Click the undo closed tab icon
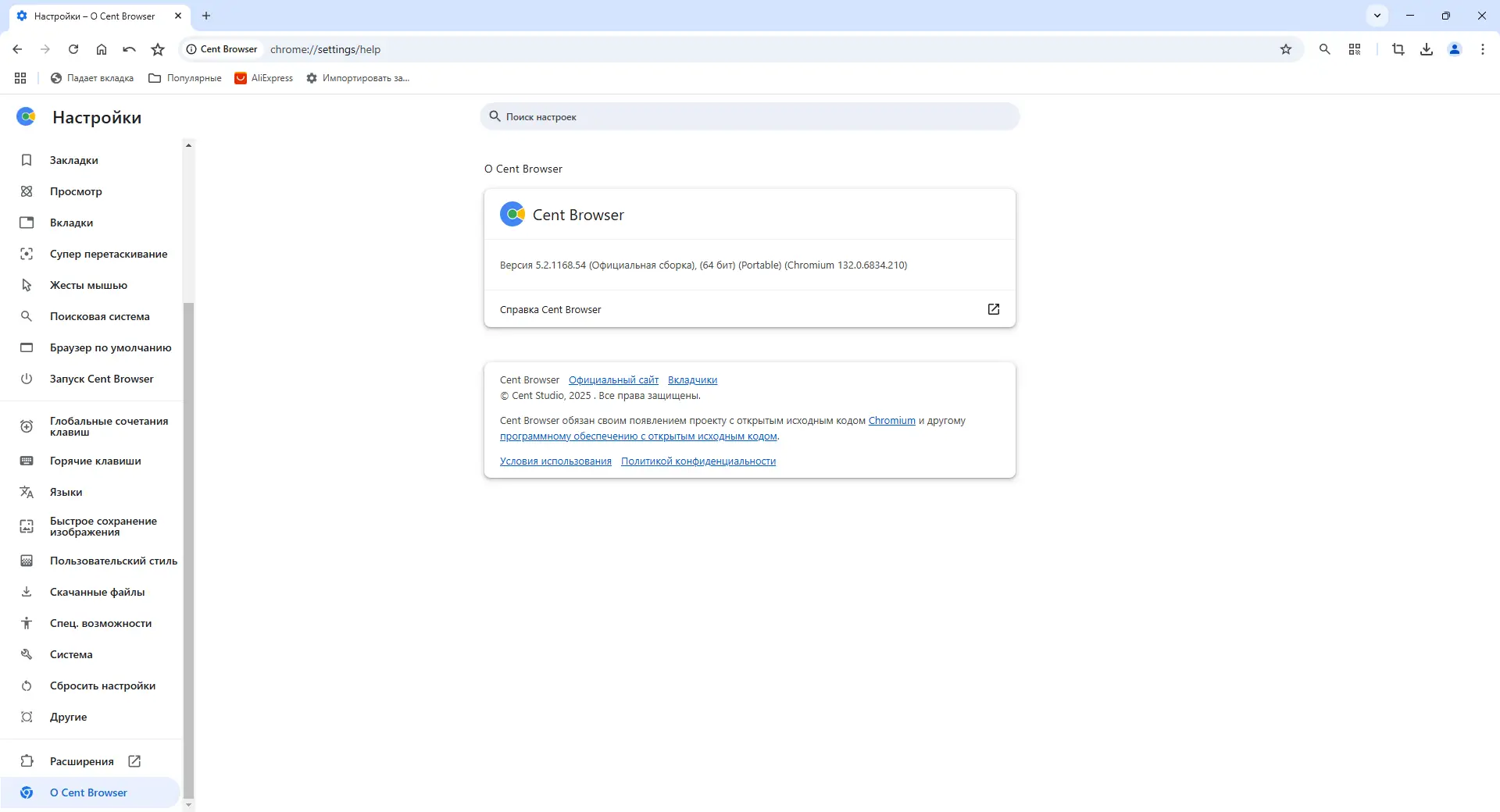 (x=130, y=49)
